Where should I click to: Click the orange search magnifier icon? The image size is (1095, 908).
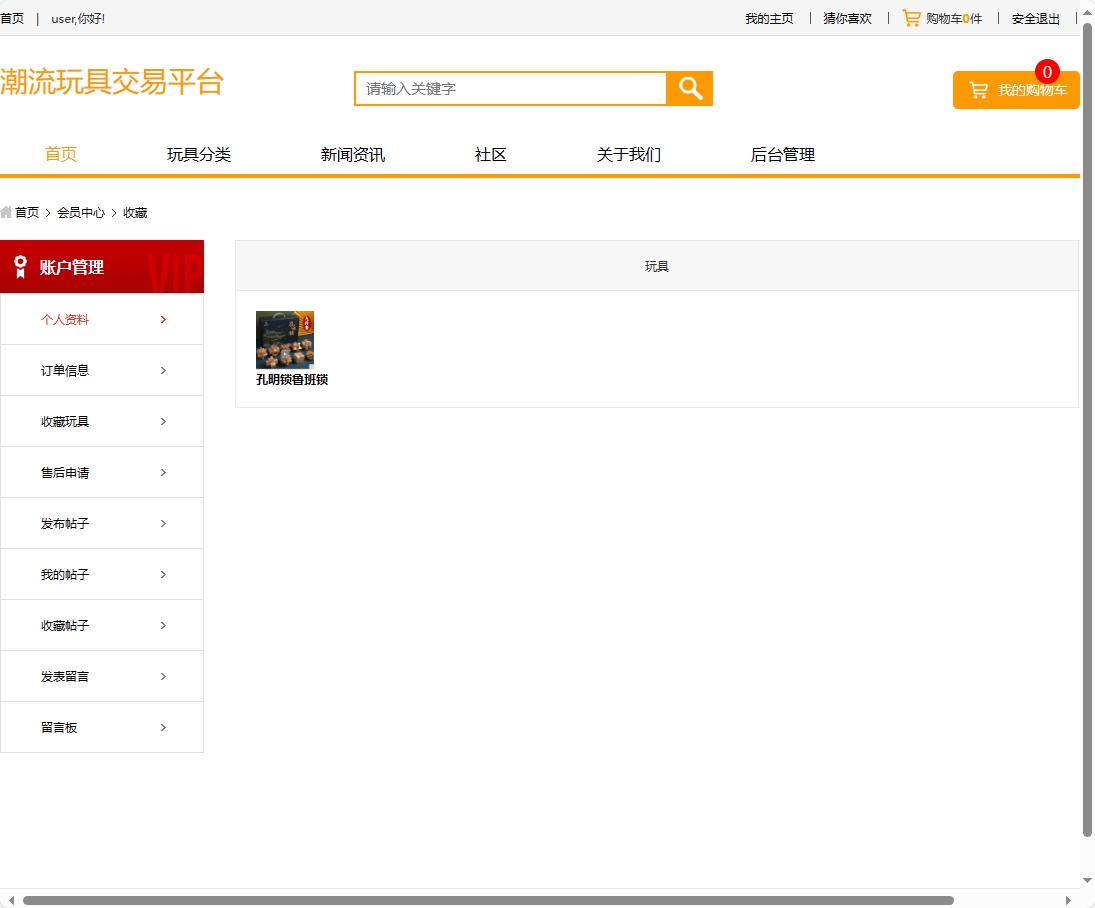tap(689, 88)
